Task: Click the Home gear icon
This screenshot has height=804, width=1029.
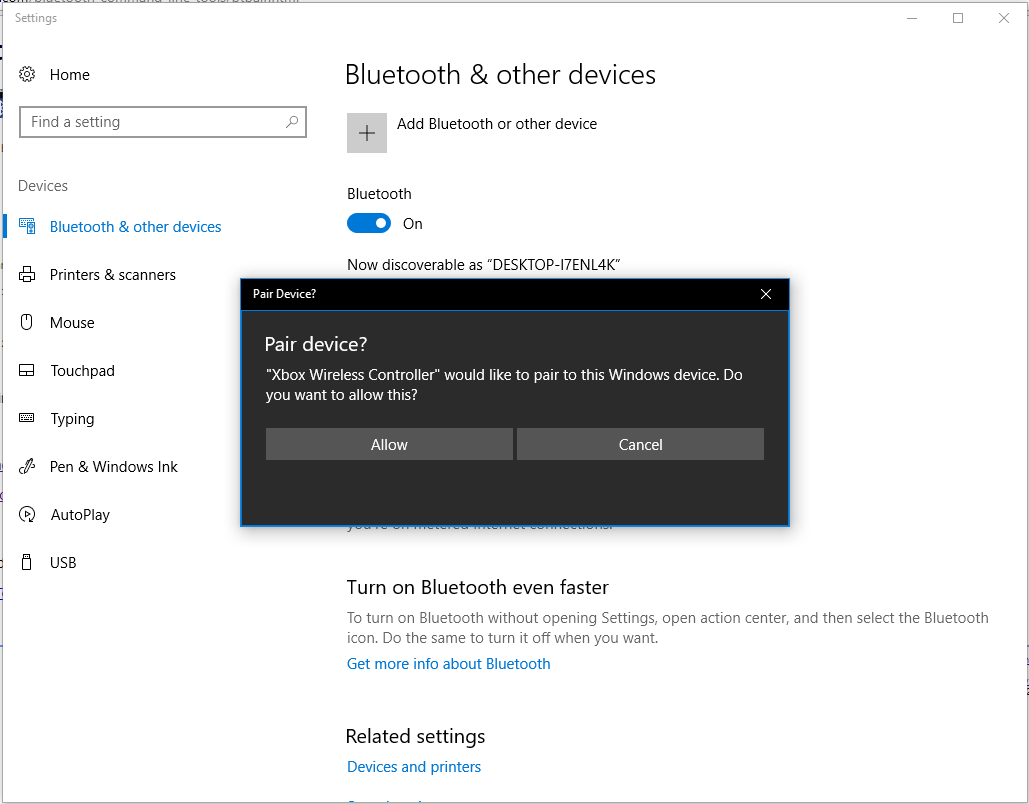Action: [x=27, y=74]
